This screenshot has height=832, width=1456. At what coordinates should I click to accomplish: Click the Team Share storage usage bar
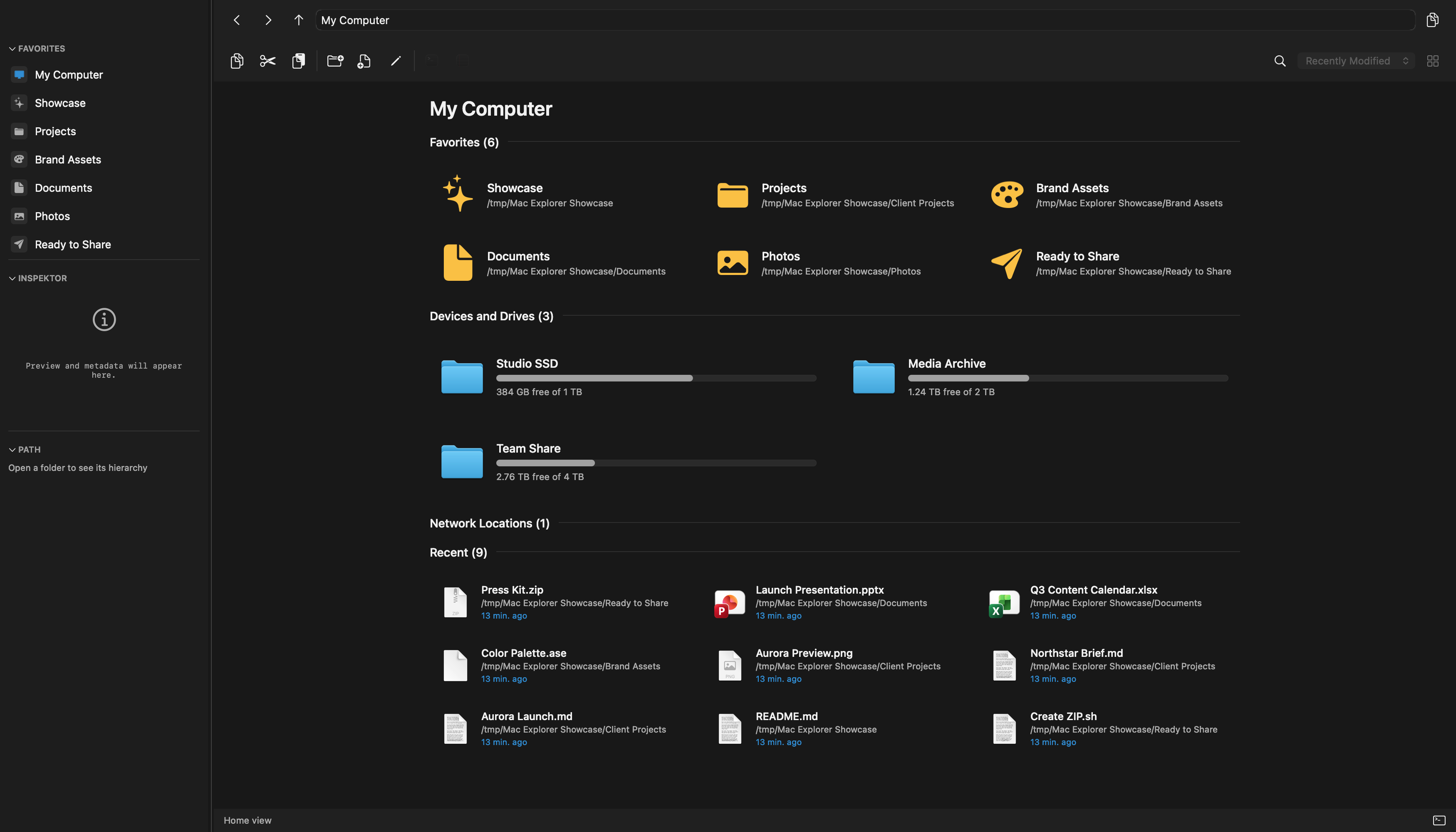pyautogui.click(x=656, y=463)
